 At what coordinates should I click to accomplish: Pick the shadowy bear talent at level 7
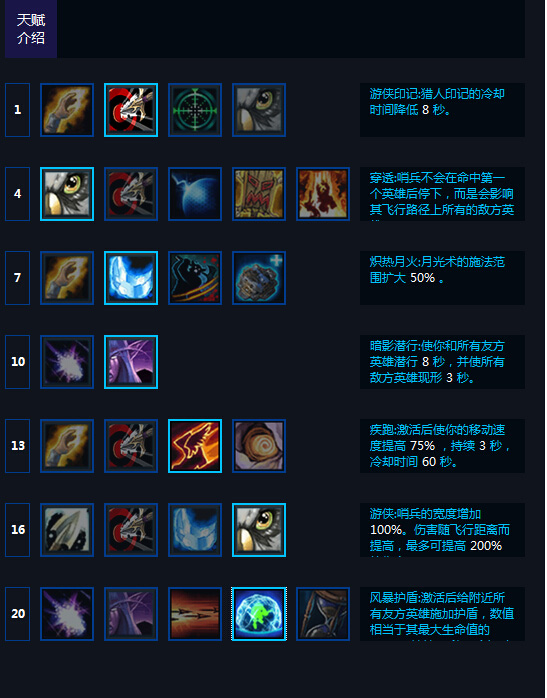coord(195,278)
